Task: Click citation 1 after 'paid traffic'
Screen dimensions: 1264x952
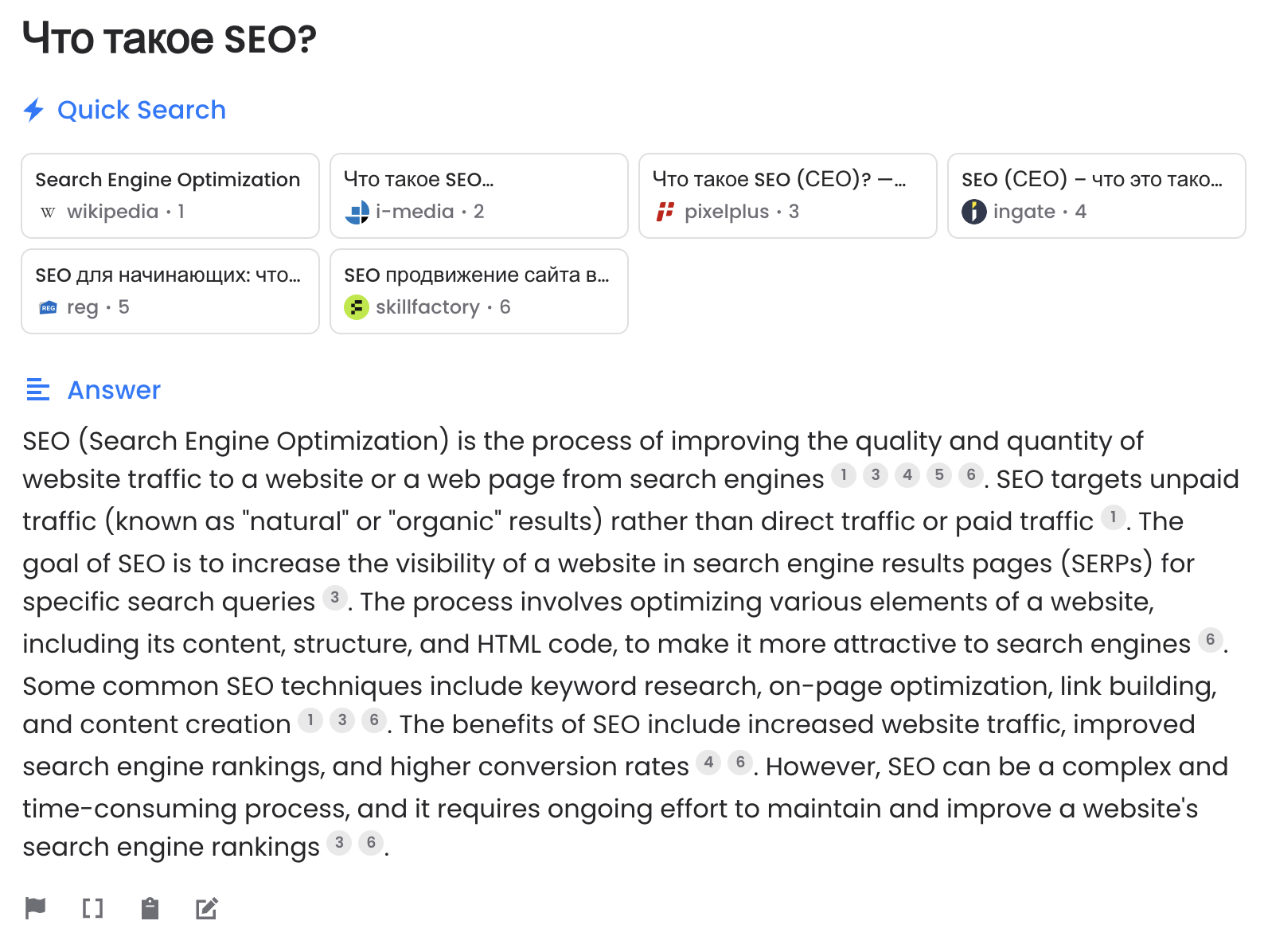Action: (1114, 517)
